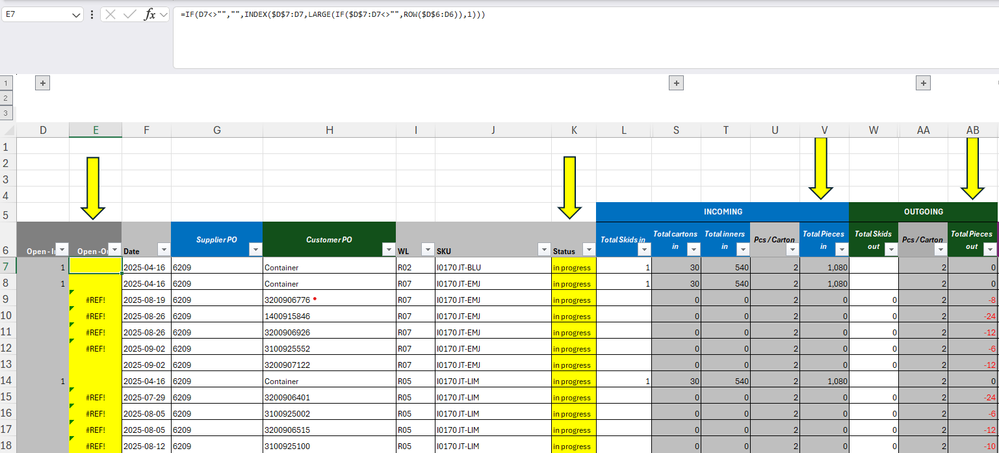
Task: Click inside the formula bar text
Action: [x=333, y=14]
